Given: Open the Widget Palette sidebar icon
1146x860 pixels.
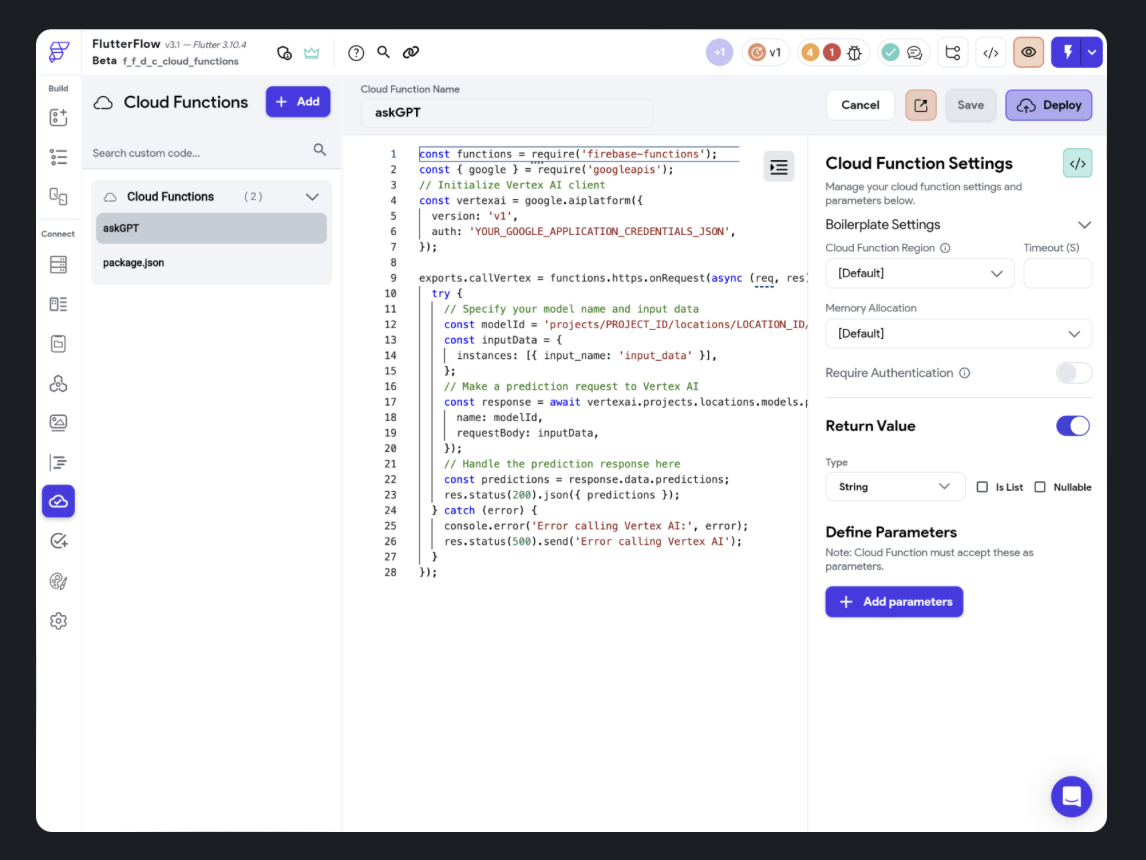Looking at the screenshot, I should (x=58, y=118).
